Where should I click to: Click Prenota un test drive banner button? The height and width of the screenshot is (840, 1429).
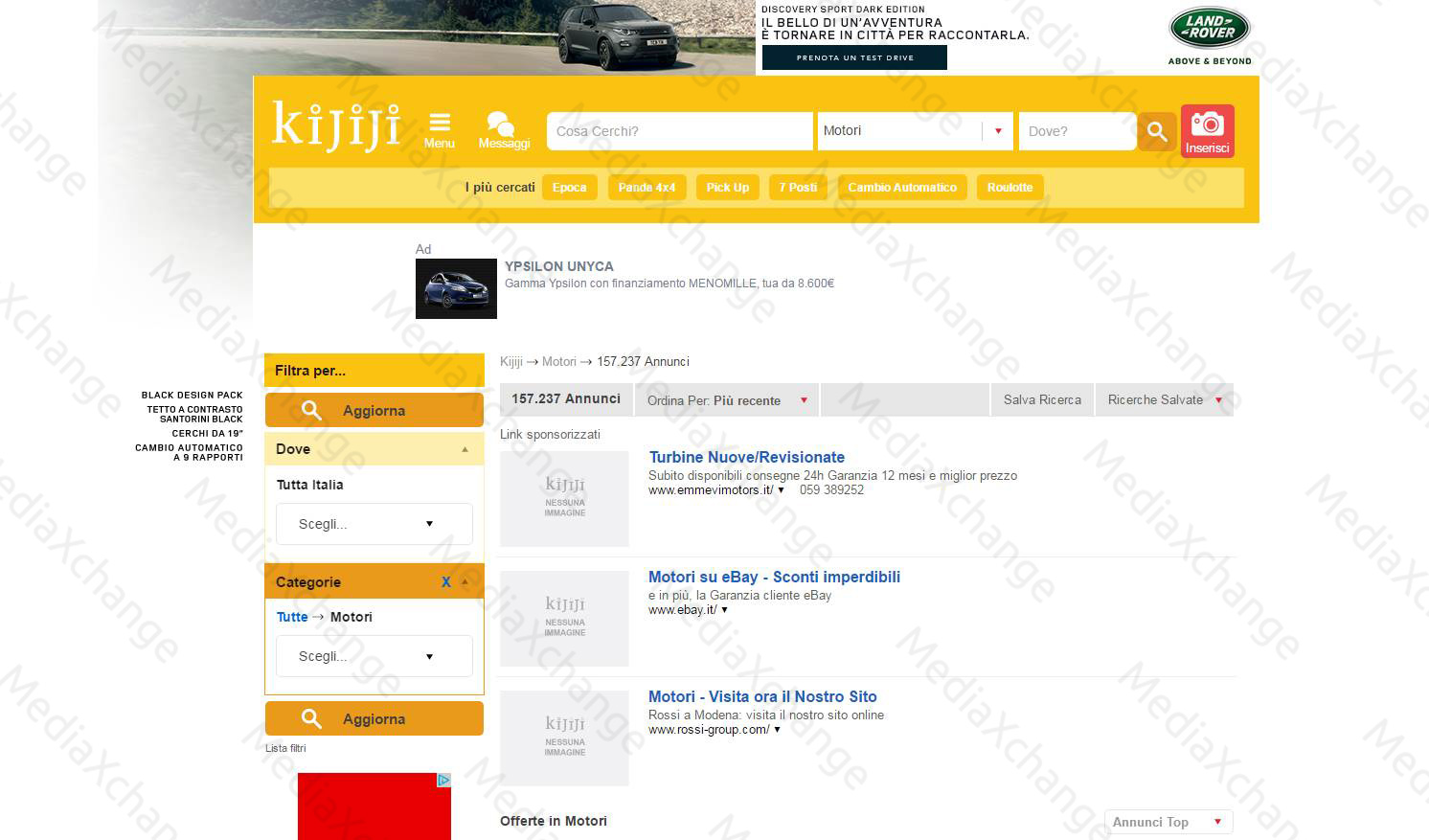point(854,57)
